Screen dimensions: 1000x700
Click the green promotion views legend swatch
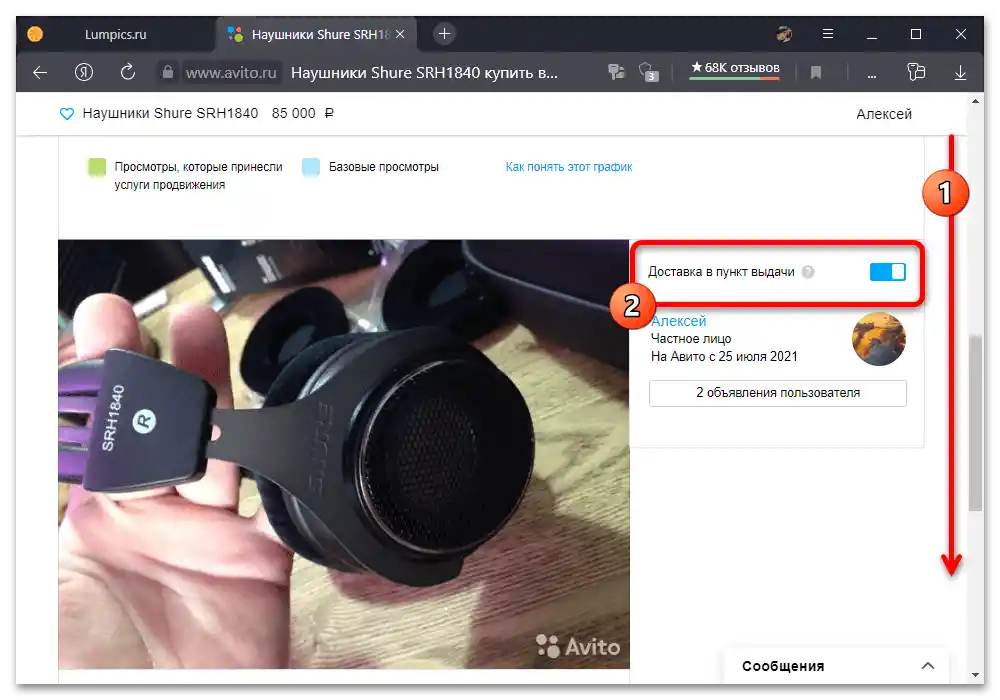coord(96,167)
